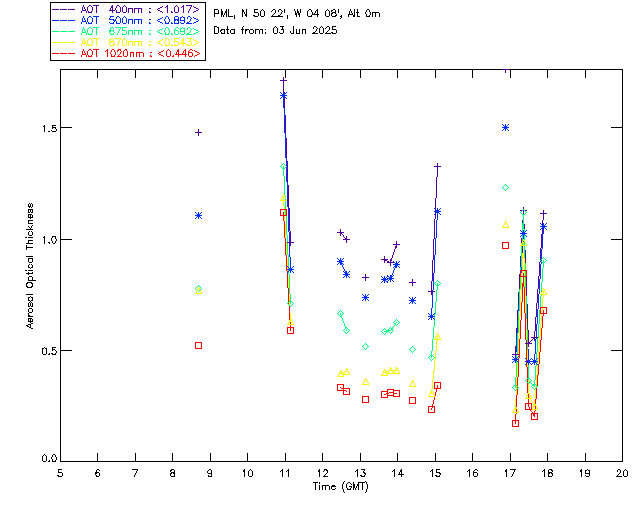Click the 1.5 y-axis tick label
Viewport: 640px width, 512px height.
pyautogui.click(x=49, y=128)
